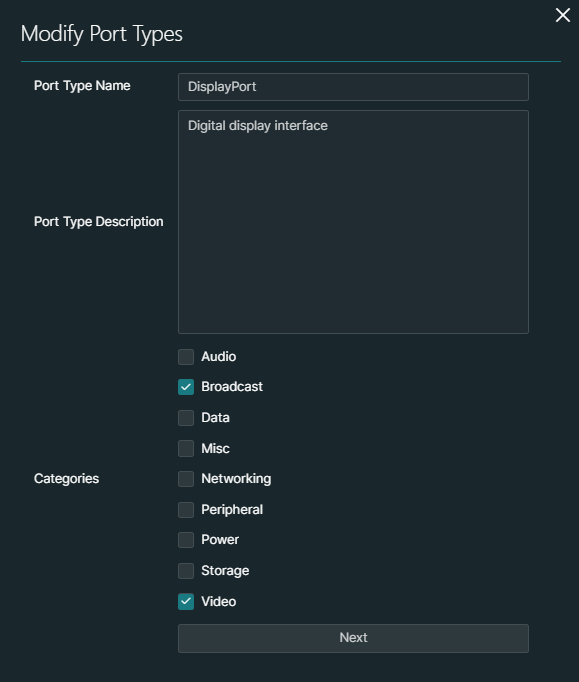
Task: Click the 'Port Type Description' label
Action: pos(99,222)
